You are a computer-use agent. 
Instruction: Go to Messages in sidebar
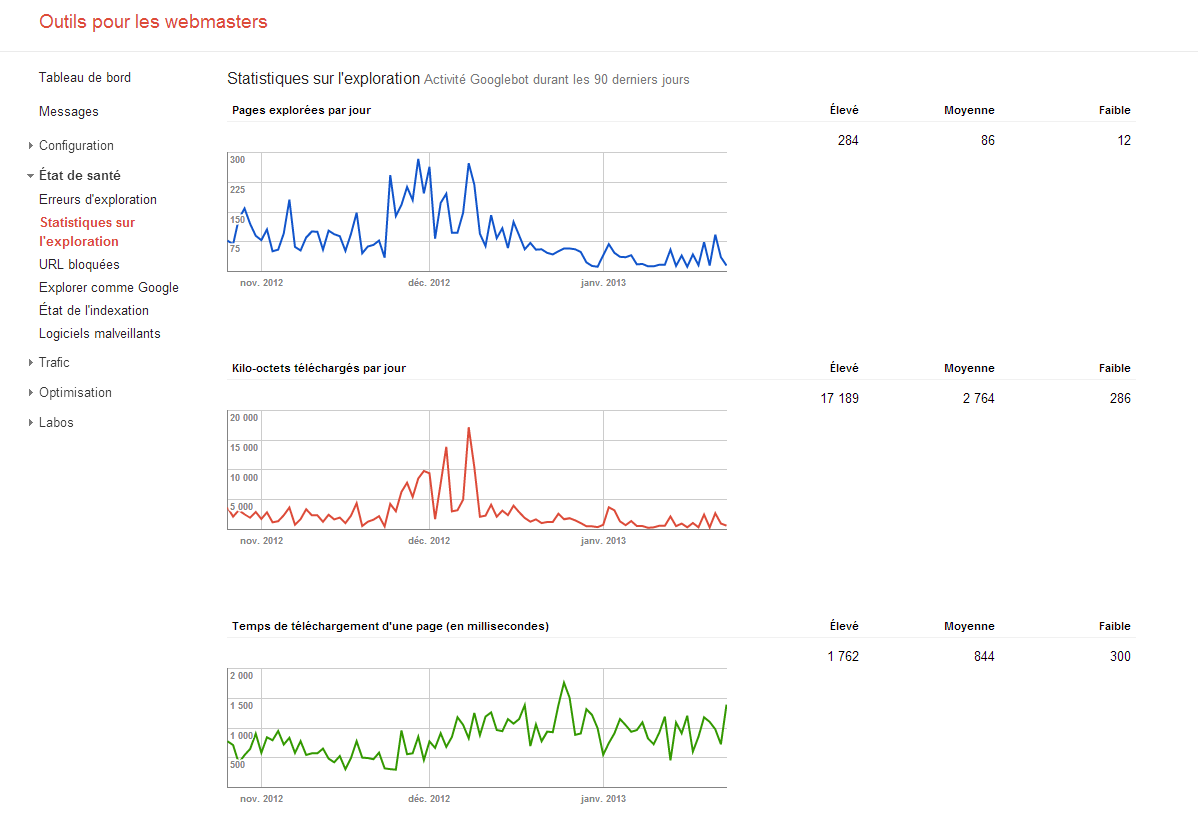tap(69, 112)
